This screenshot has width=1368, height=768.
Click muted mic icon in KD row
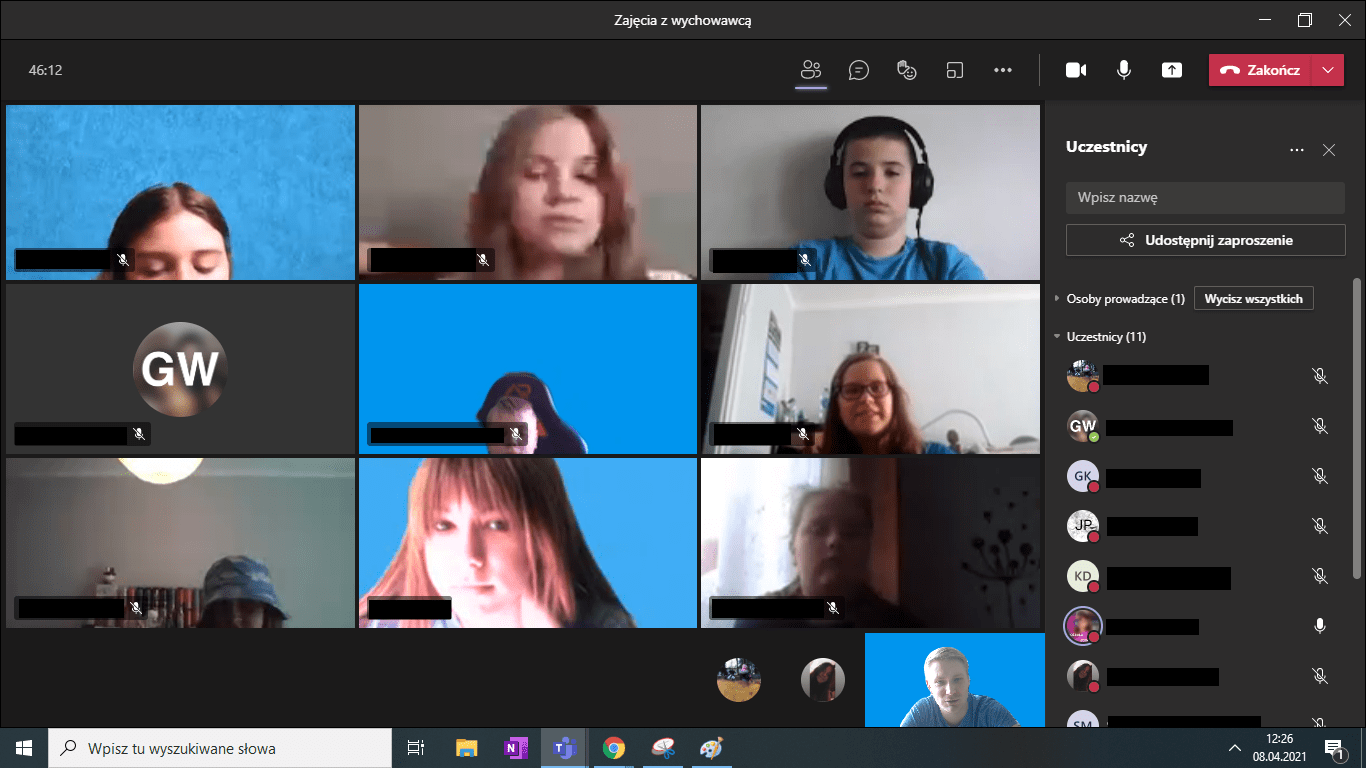click(1320, 576)
